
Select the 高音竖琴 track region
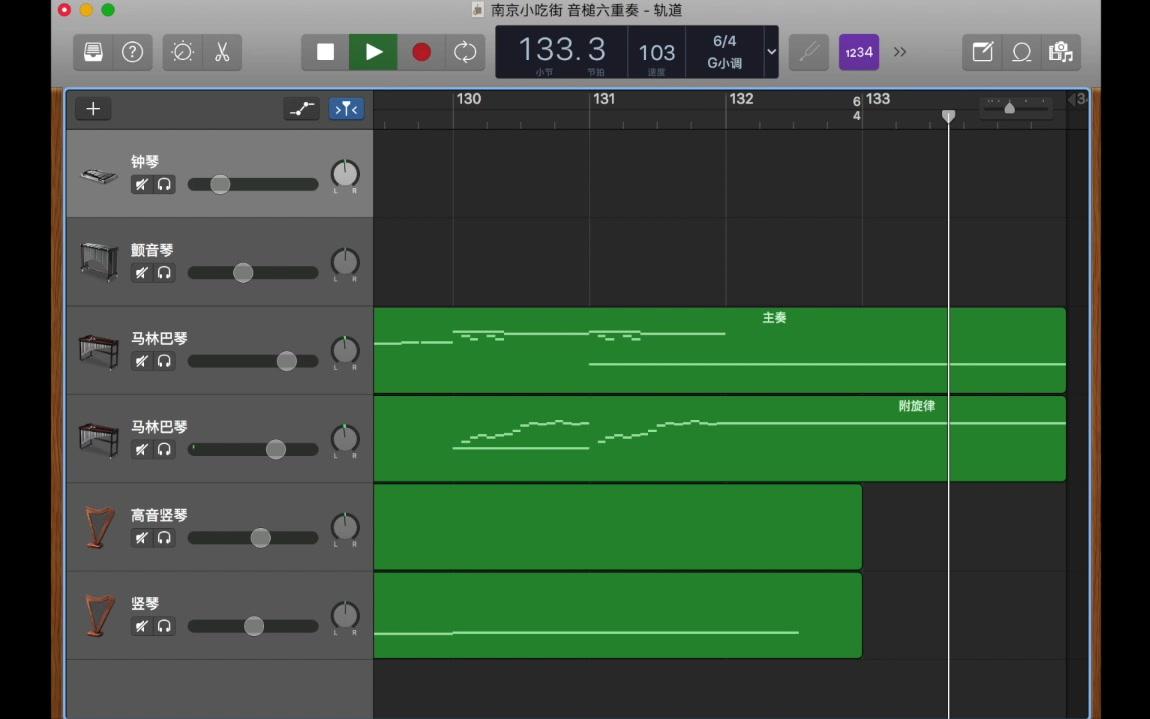618,527
